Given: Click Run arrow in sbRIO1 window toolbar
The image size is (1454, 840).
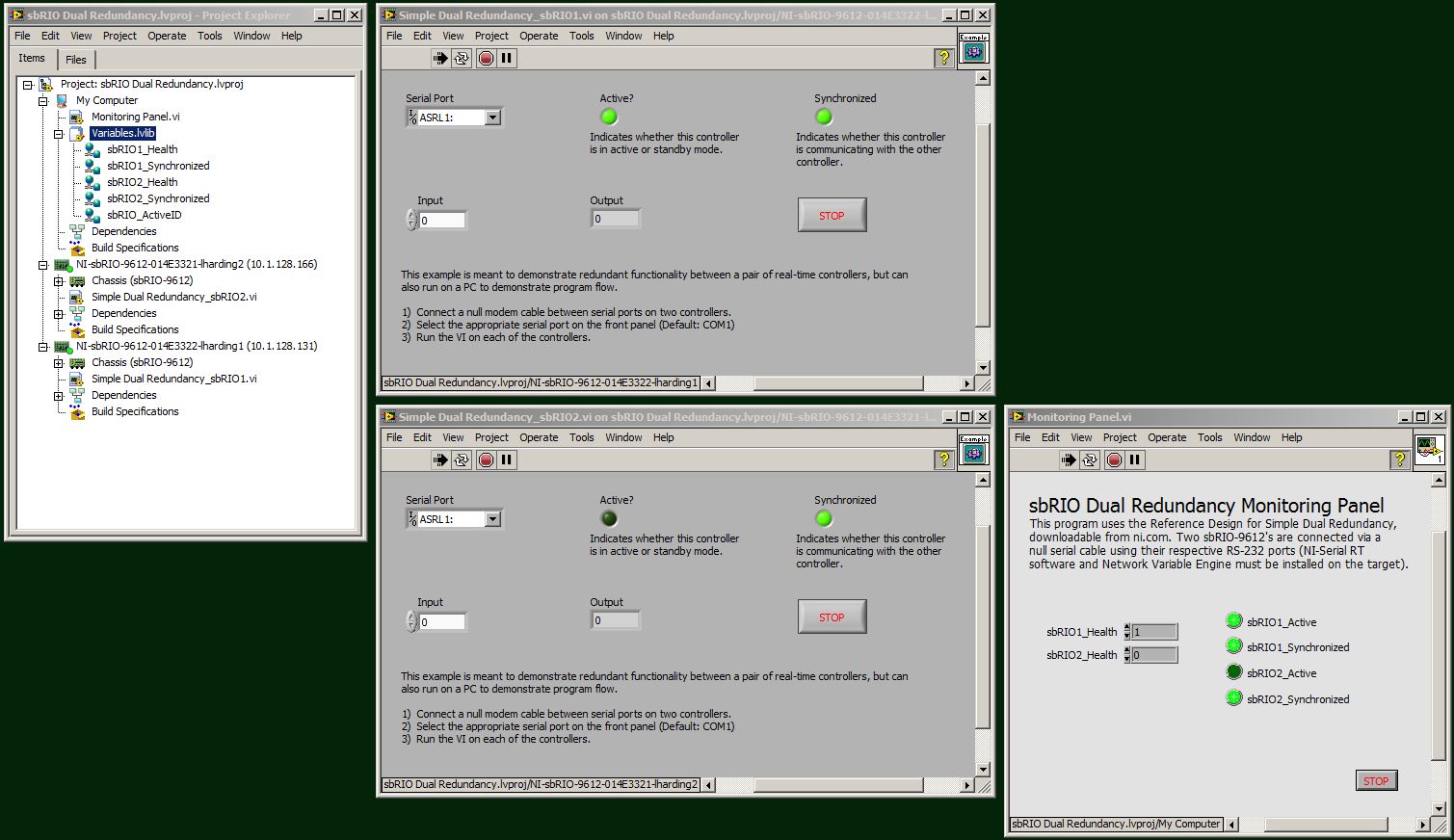Looking at the screenshot, I should point(440,58).
